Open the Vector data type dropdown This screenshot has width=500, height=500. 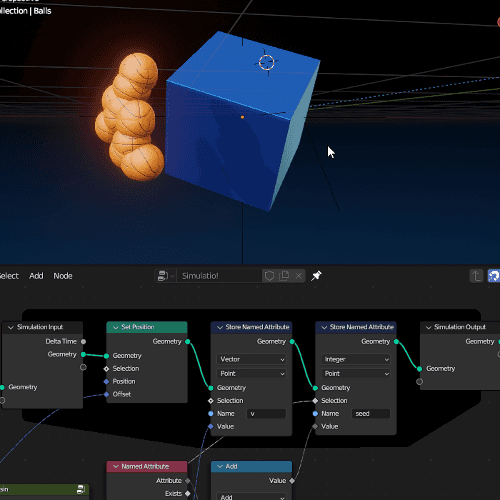coord(252,359)
